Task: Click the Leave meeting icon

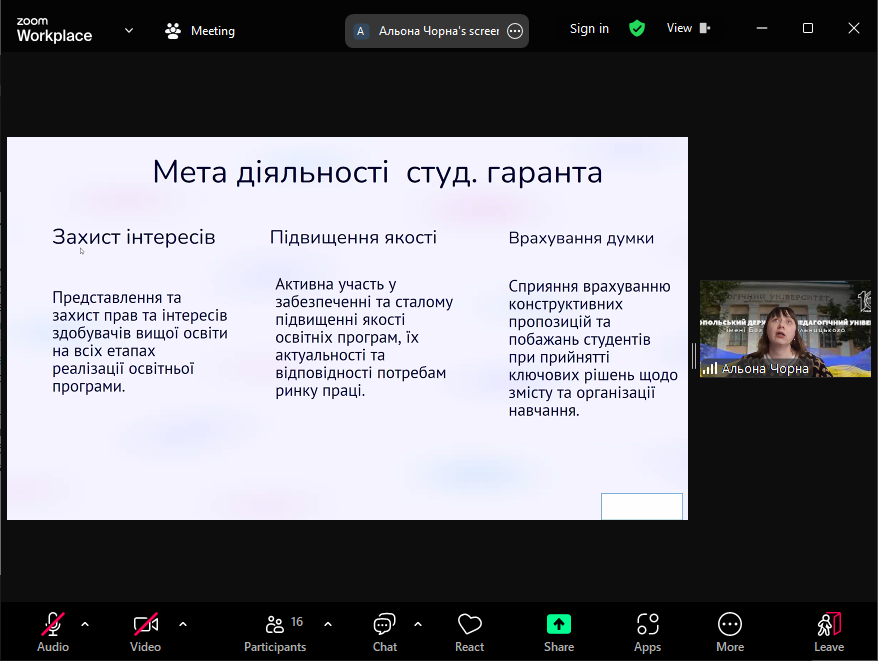Action: pyautogui.click(x=828, y=625)
